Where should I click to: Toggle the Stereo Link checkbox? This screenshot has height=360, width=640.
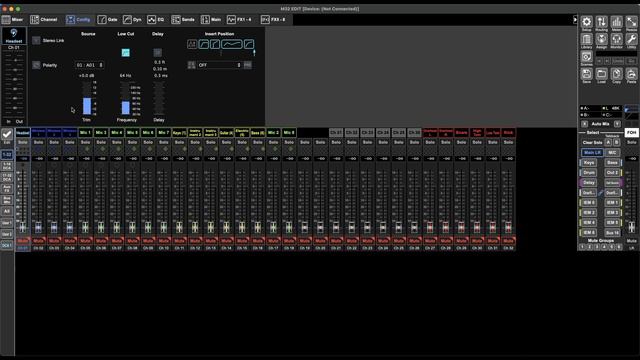pos(36,40)
